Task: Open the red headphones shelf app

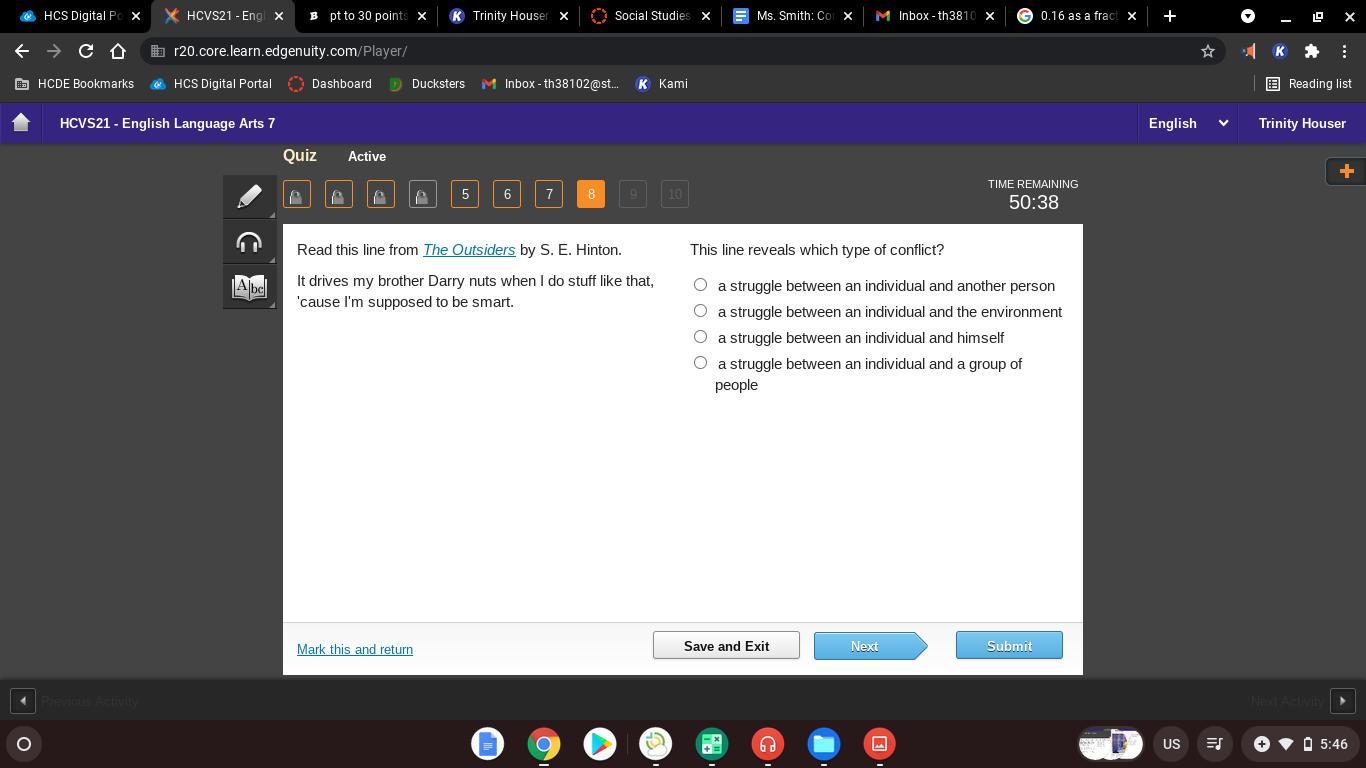Action: click(x=768, y=744)
